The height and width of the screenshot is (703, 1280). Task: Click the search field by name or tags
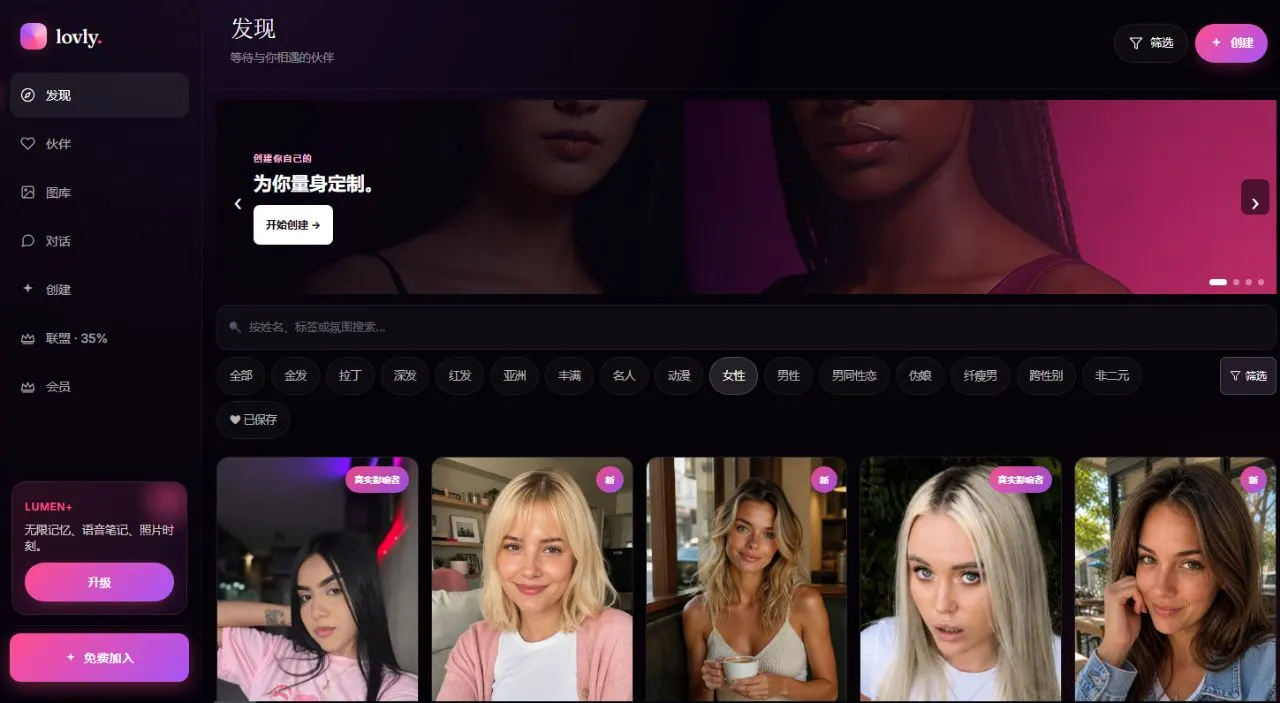coord(745,327)
